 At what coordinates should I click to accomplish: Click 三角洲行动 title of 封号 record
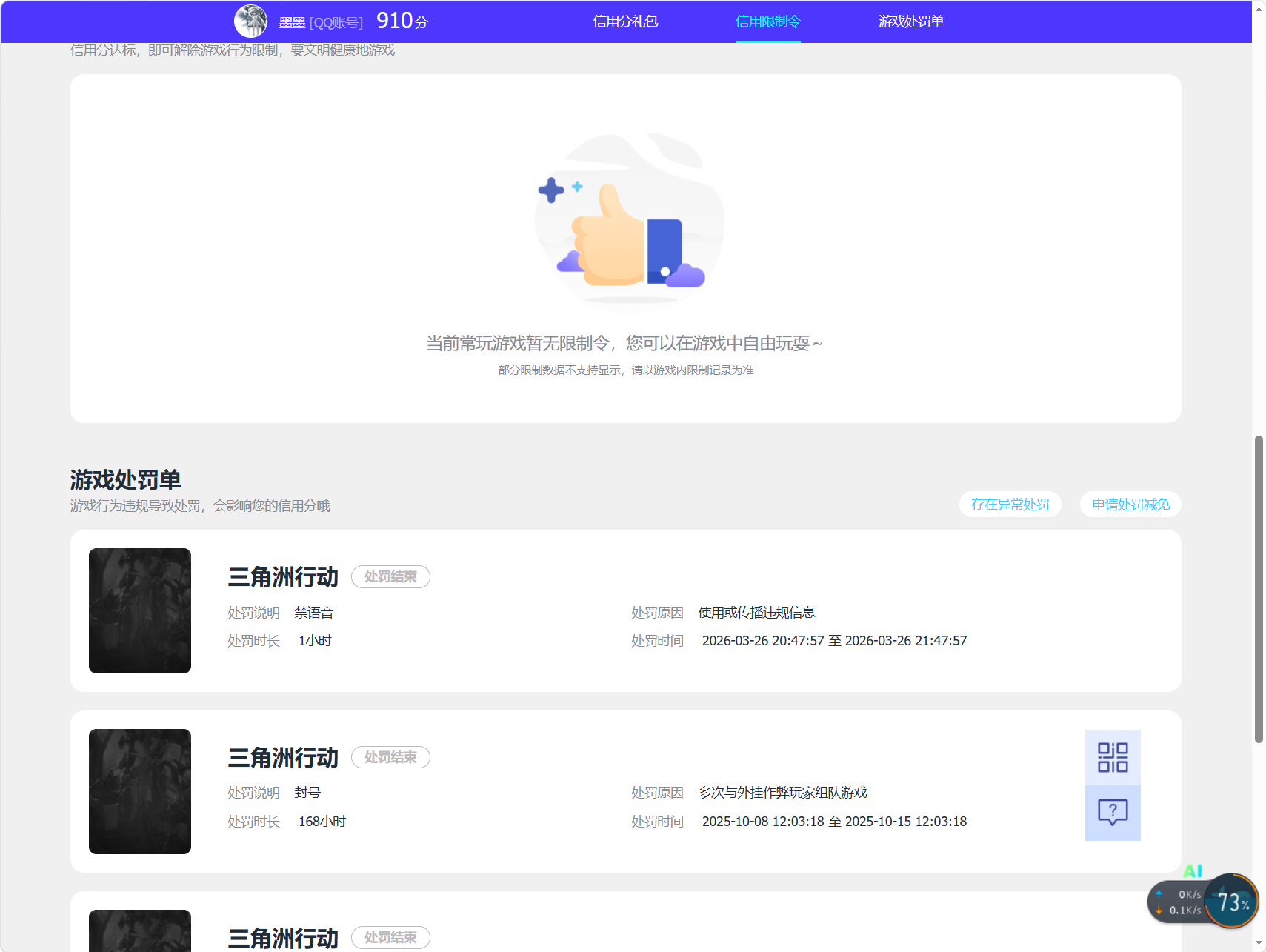[283, 758]
